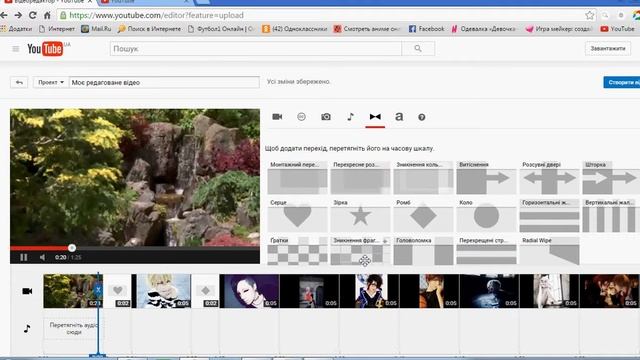Bookmark this page with star icon
Image resolution: width=640 pixels, height=360 pixels.
click(589, 16)
